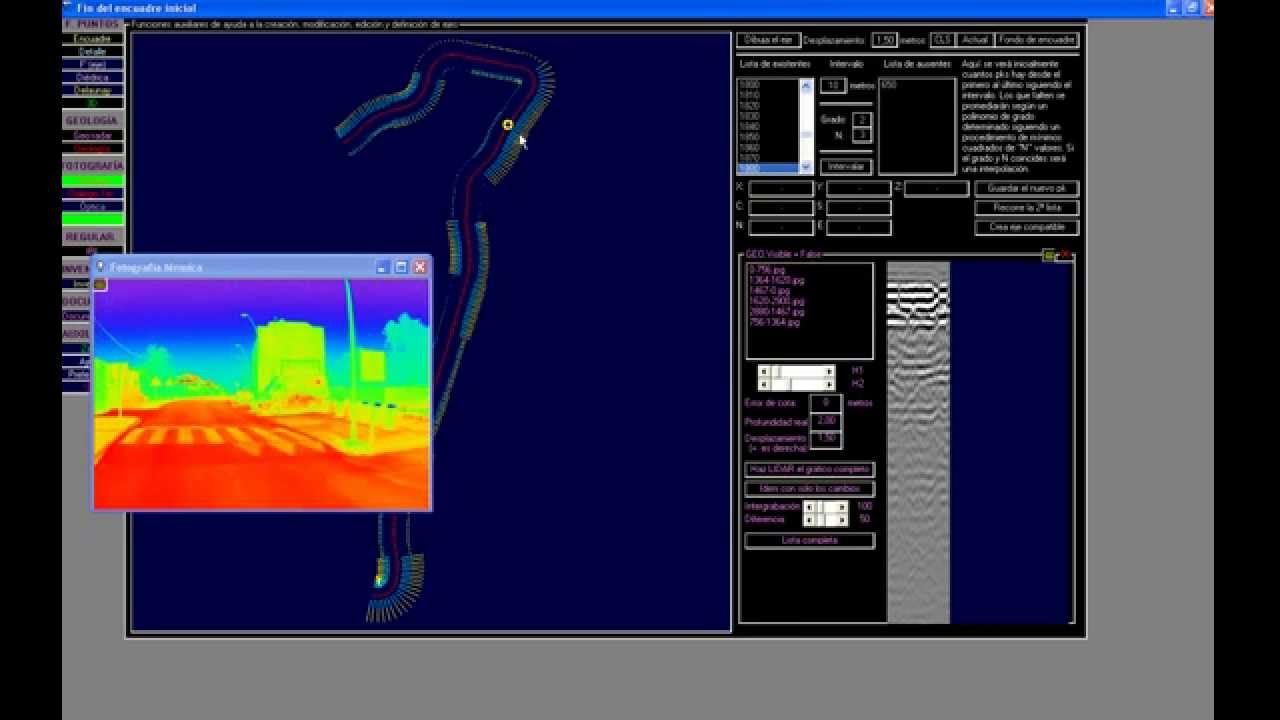The height and width of the screenshot is (720, 1280).
Task: Click Ídem con sólo los cambios button
Action: coord(810,489)
